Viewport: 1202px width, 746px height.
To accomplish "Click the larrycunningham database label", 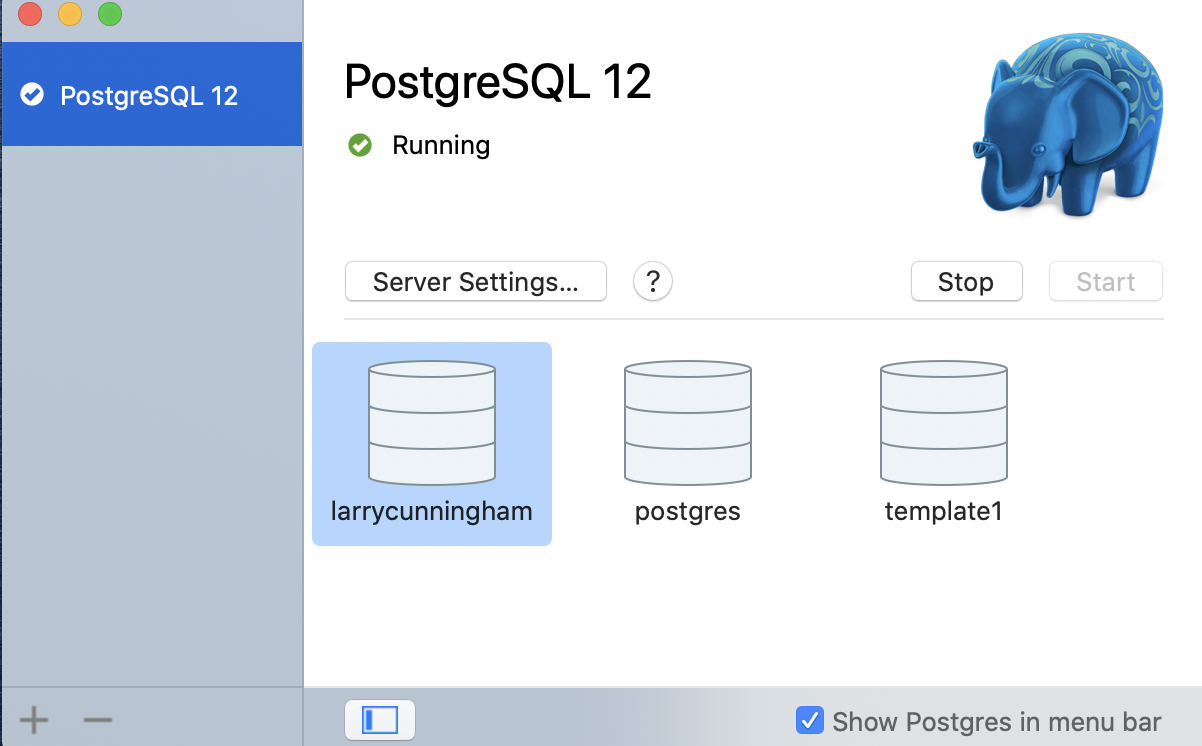I will [x=432, y=511].
